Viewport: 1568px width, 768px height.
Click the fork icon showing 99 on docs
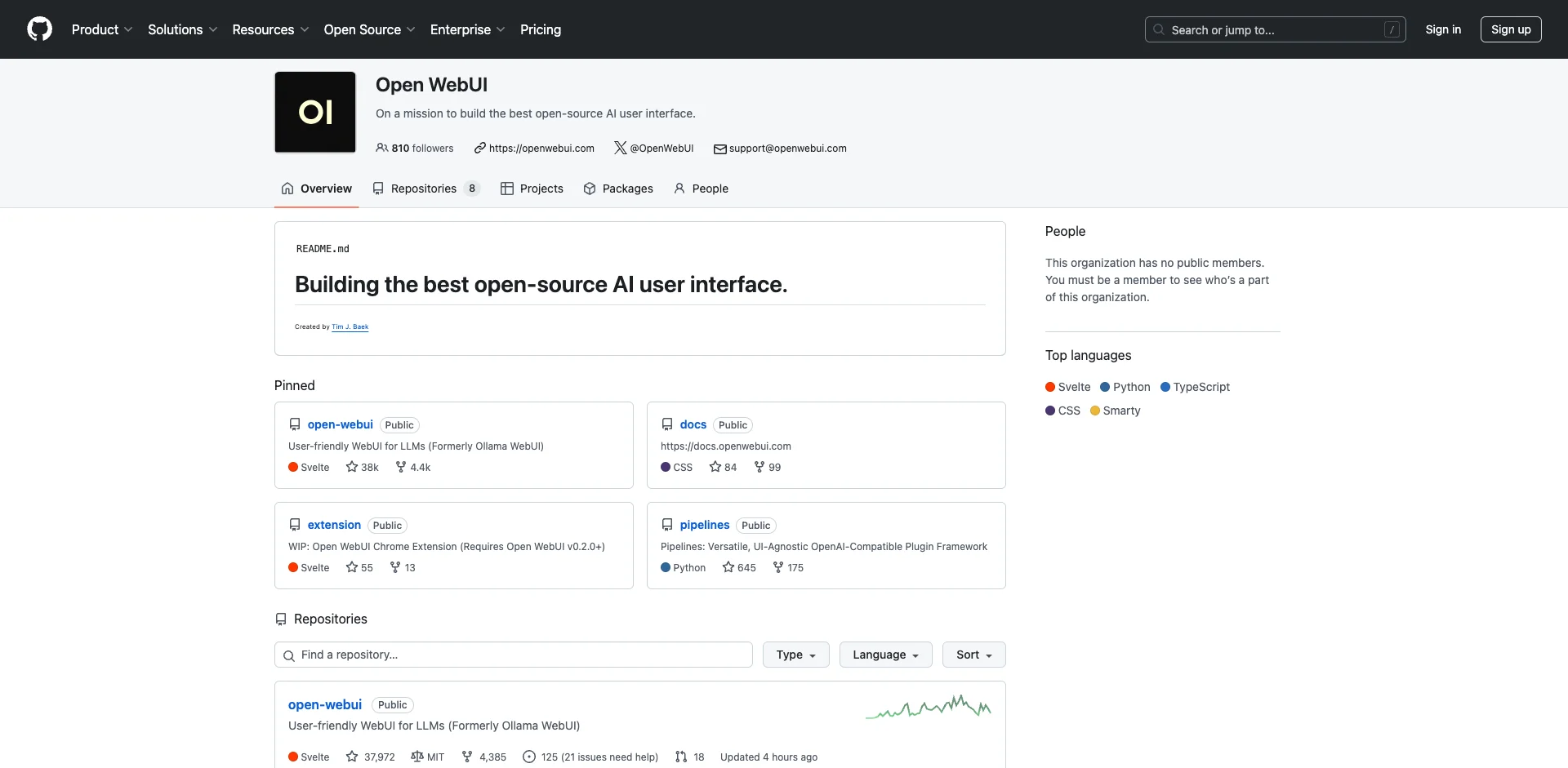tap(759, 467)
